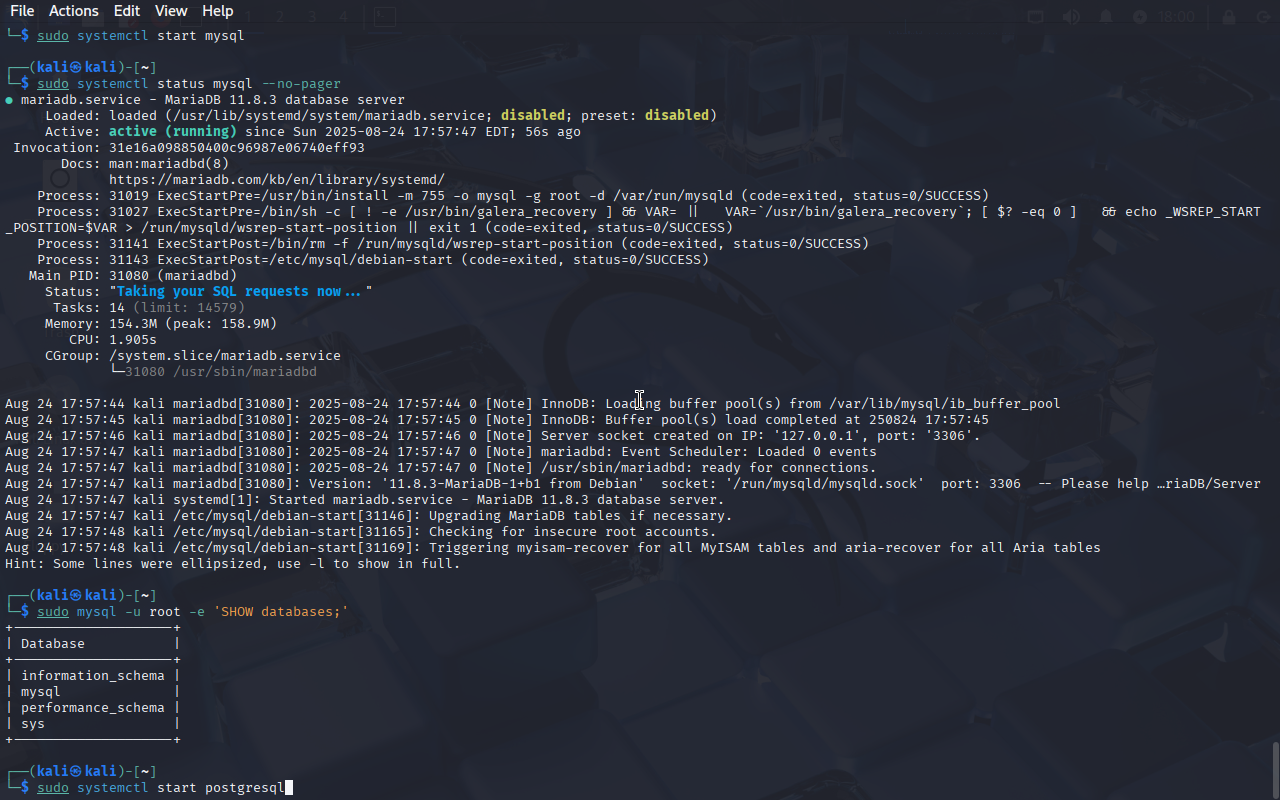Click the 'mysql' row in the databases table
The width and height of the screenshot is (1280, 800).
point(41,692)
